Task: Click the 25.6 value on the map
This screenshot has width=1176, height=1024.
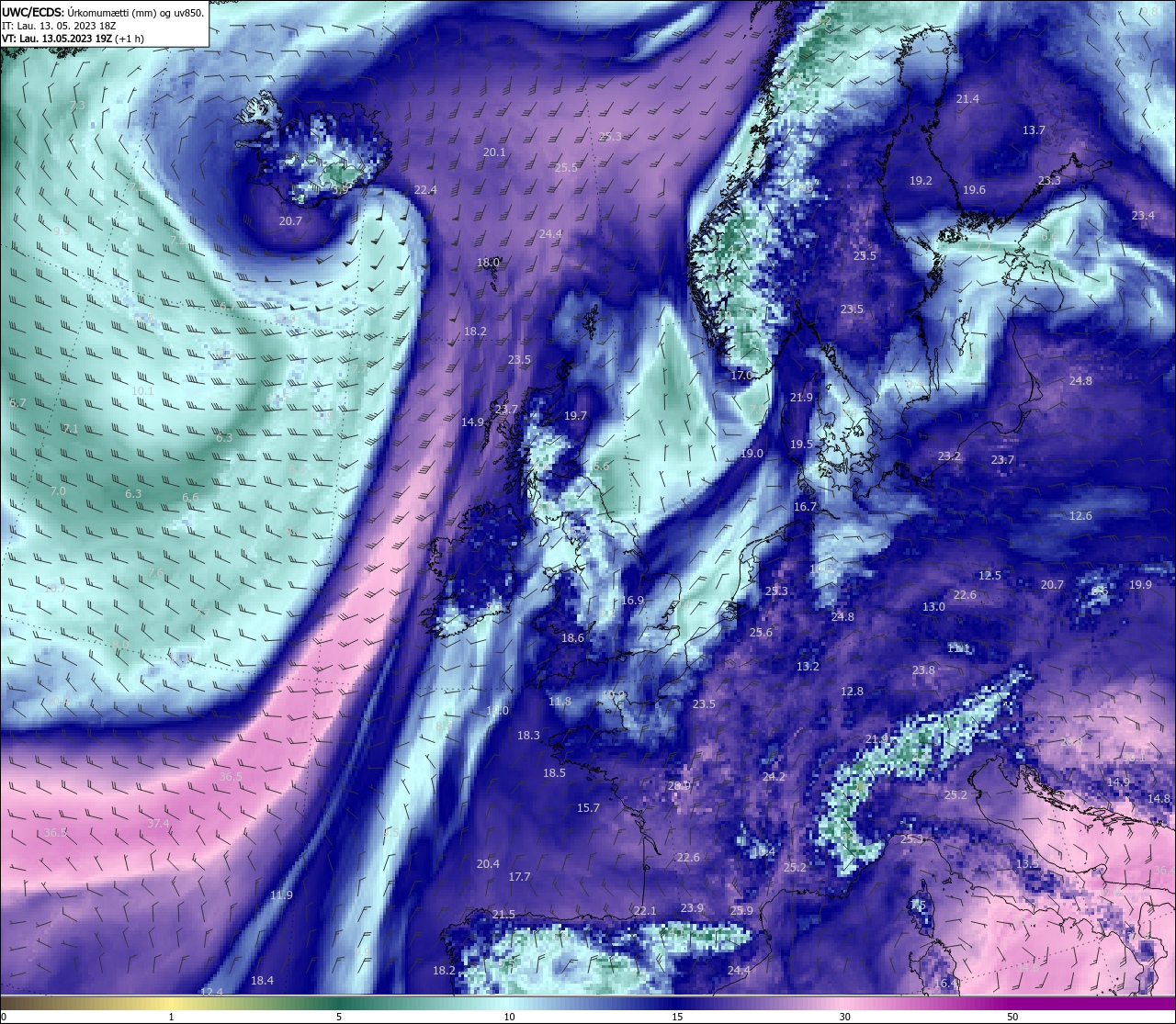Action: point(761,633)
